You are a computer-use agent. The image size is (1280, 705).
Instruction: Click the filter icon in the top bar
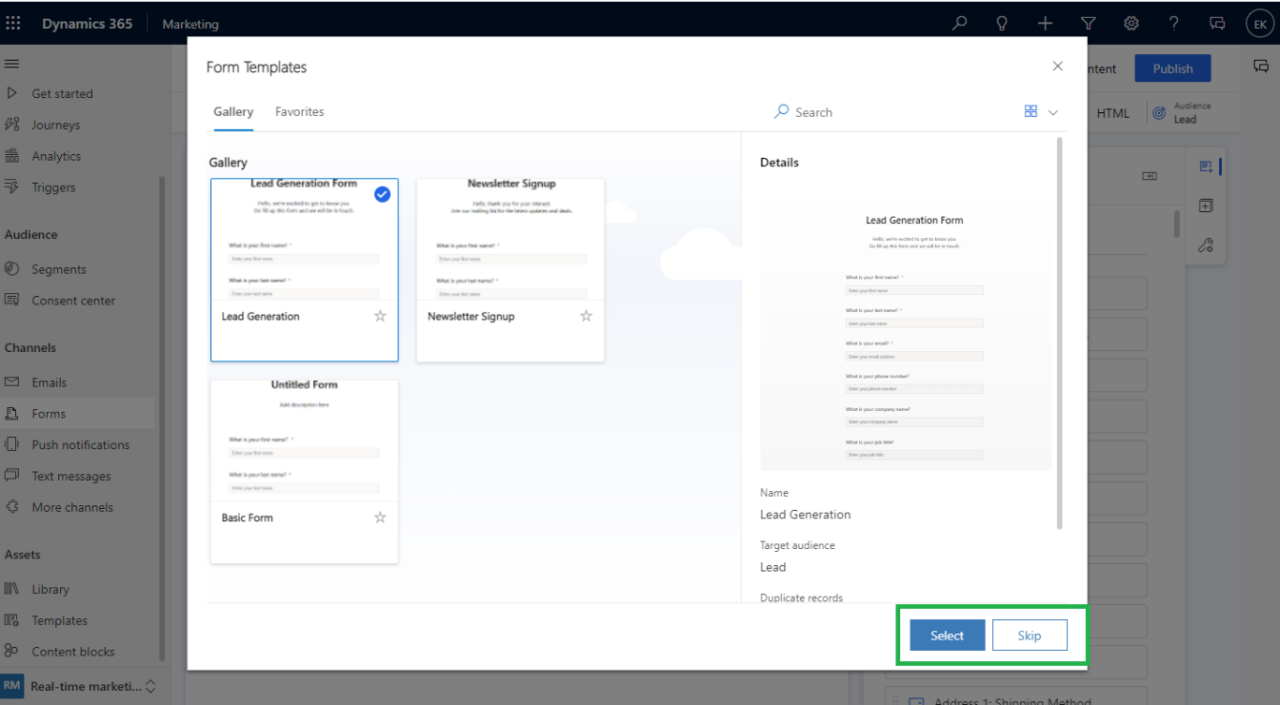click(1087, 23)
